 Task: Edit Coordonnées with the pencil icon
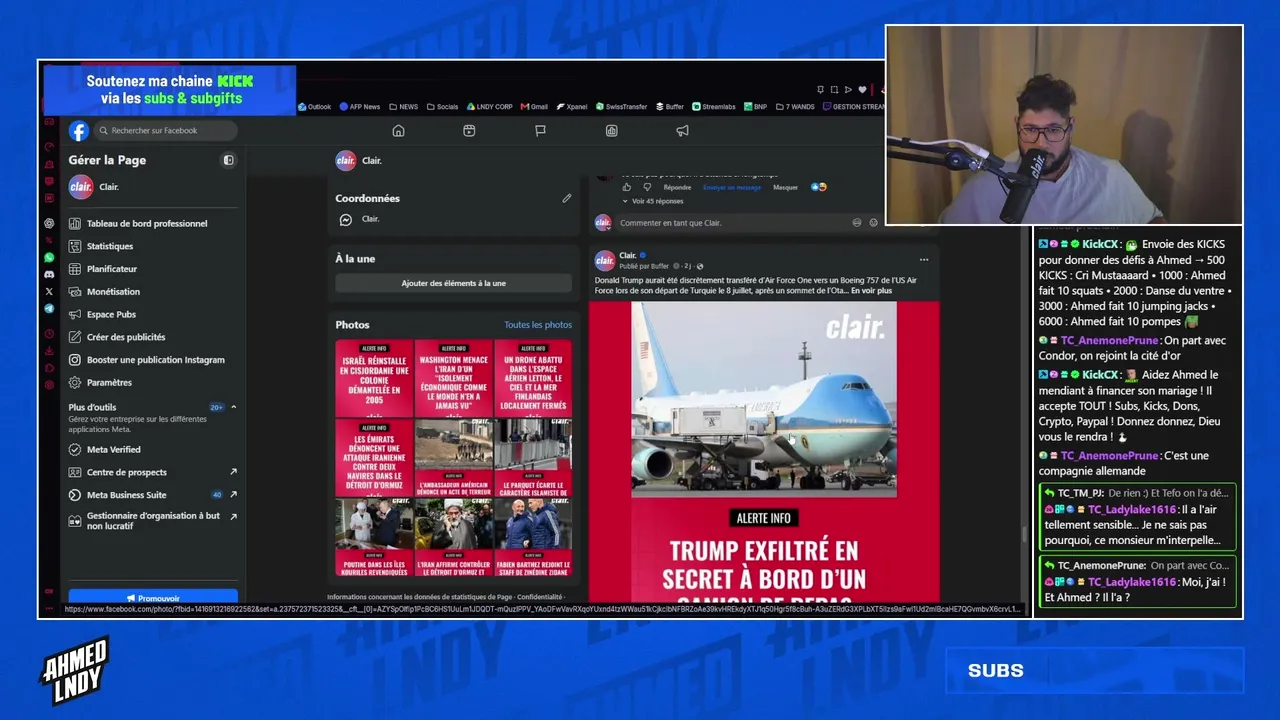click(566, 198)
